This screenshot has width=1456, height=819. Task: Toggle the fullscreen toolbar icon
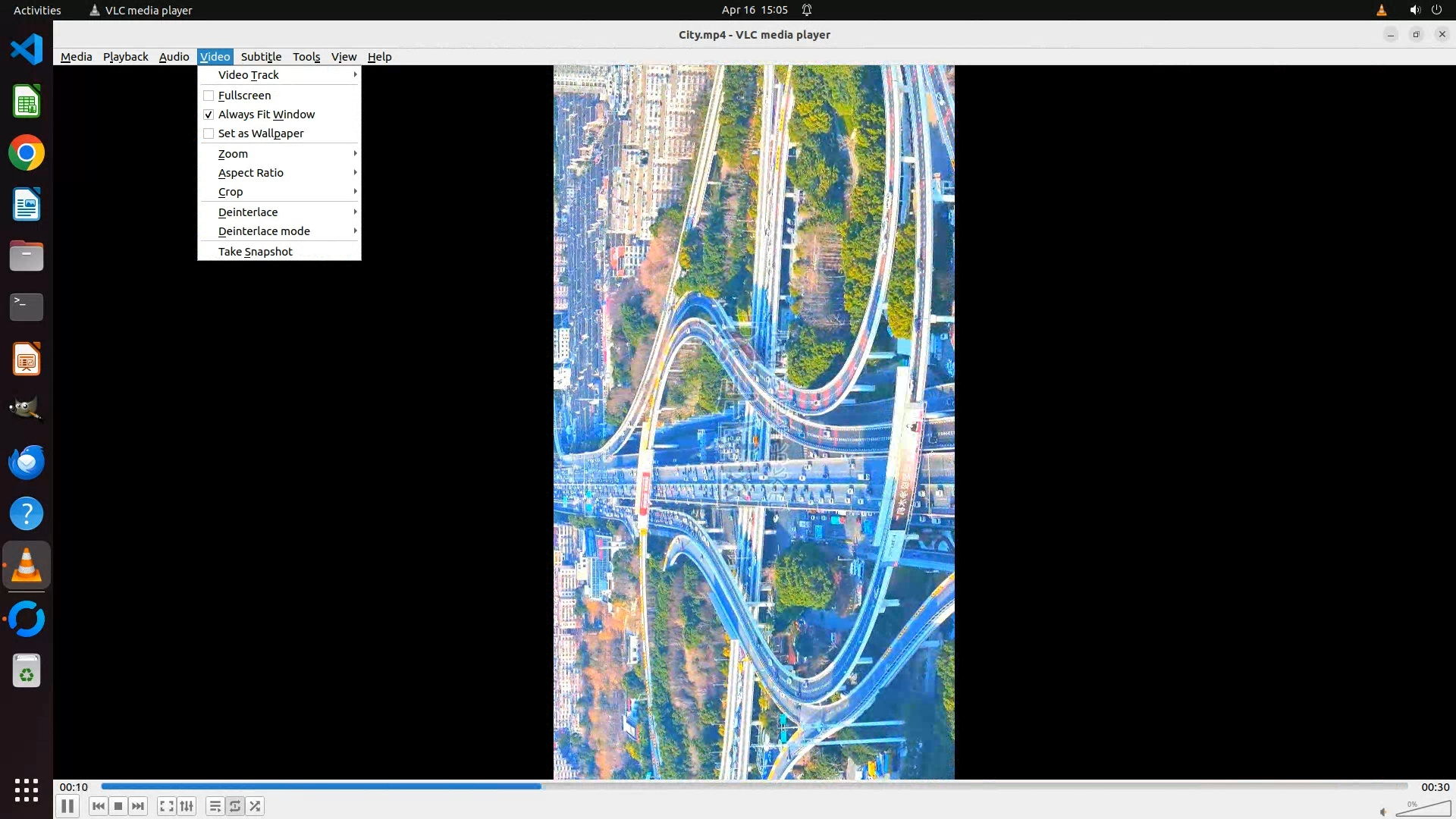click(166, 806)
